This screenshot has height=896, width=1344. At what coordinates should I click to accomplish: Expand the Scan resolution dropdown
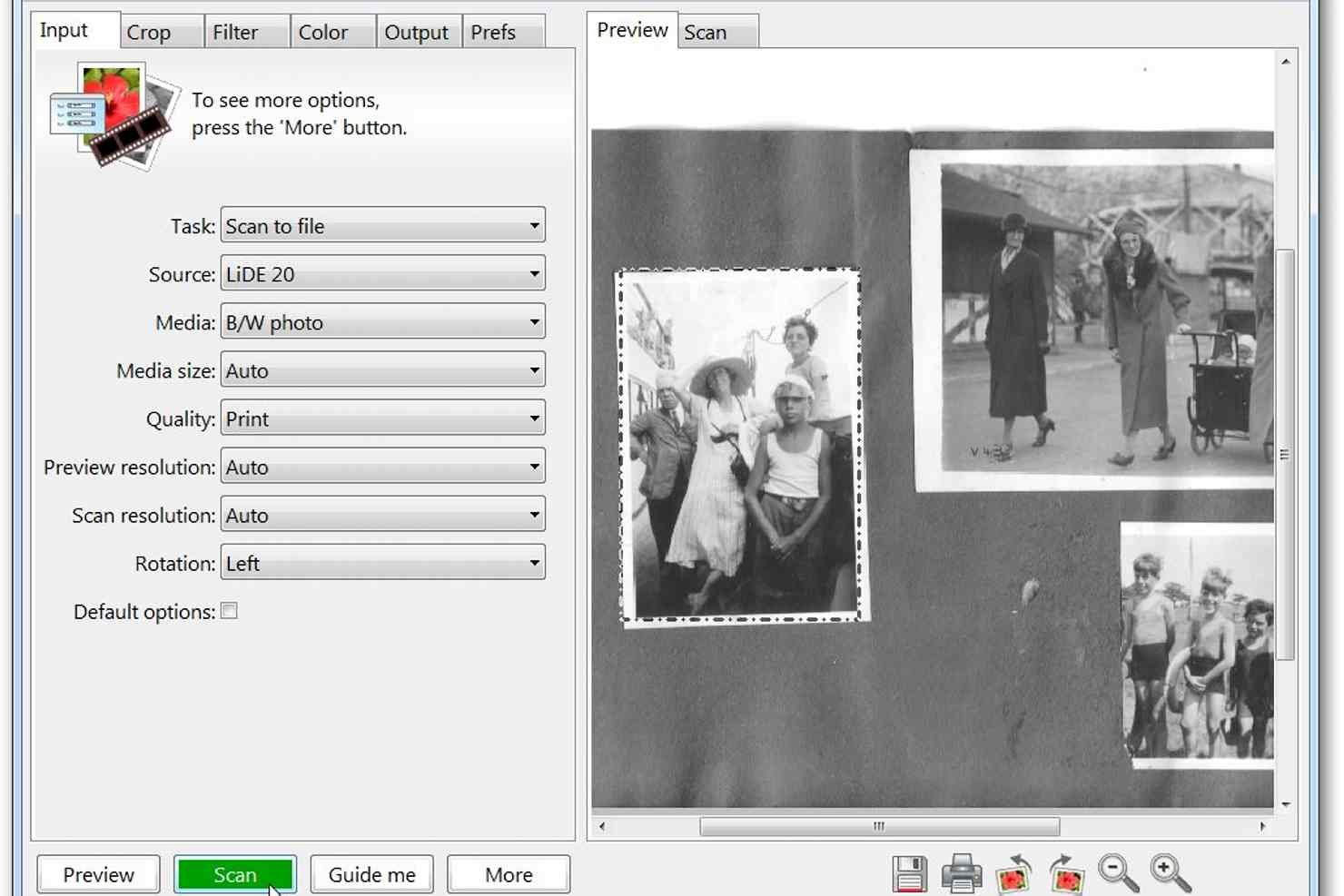[x=382, y=514]
